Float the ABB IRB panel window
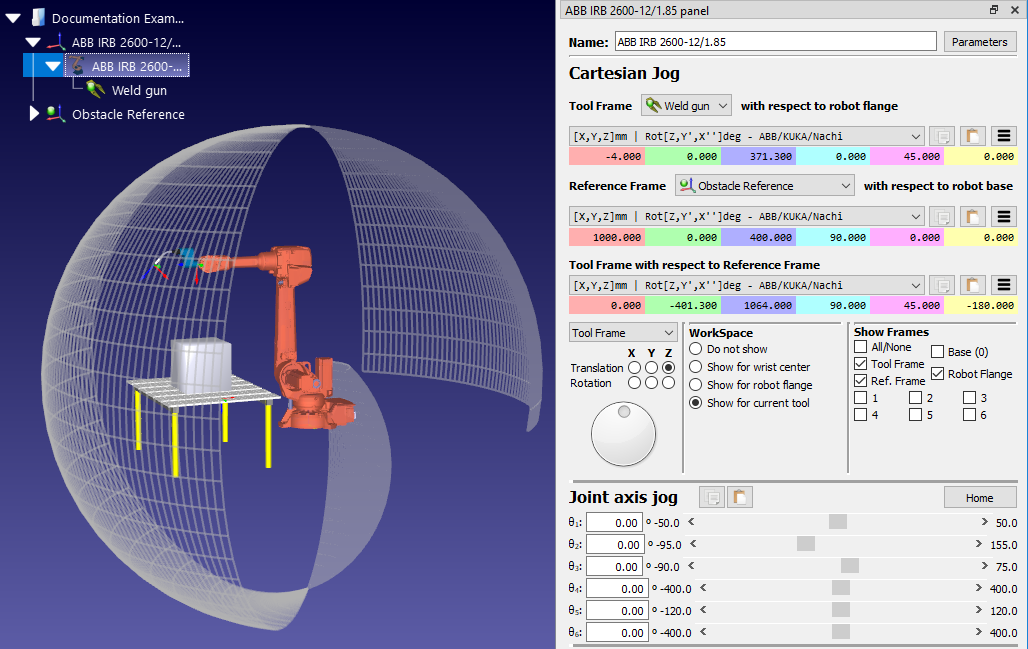 [x=994, y=10]
